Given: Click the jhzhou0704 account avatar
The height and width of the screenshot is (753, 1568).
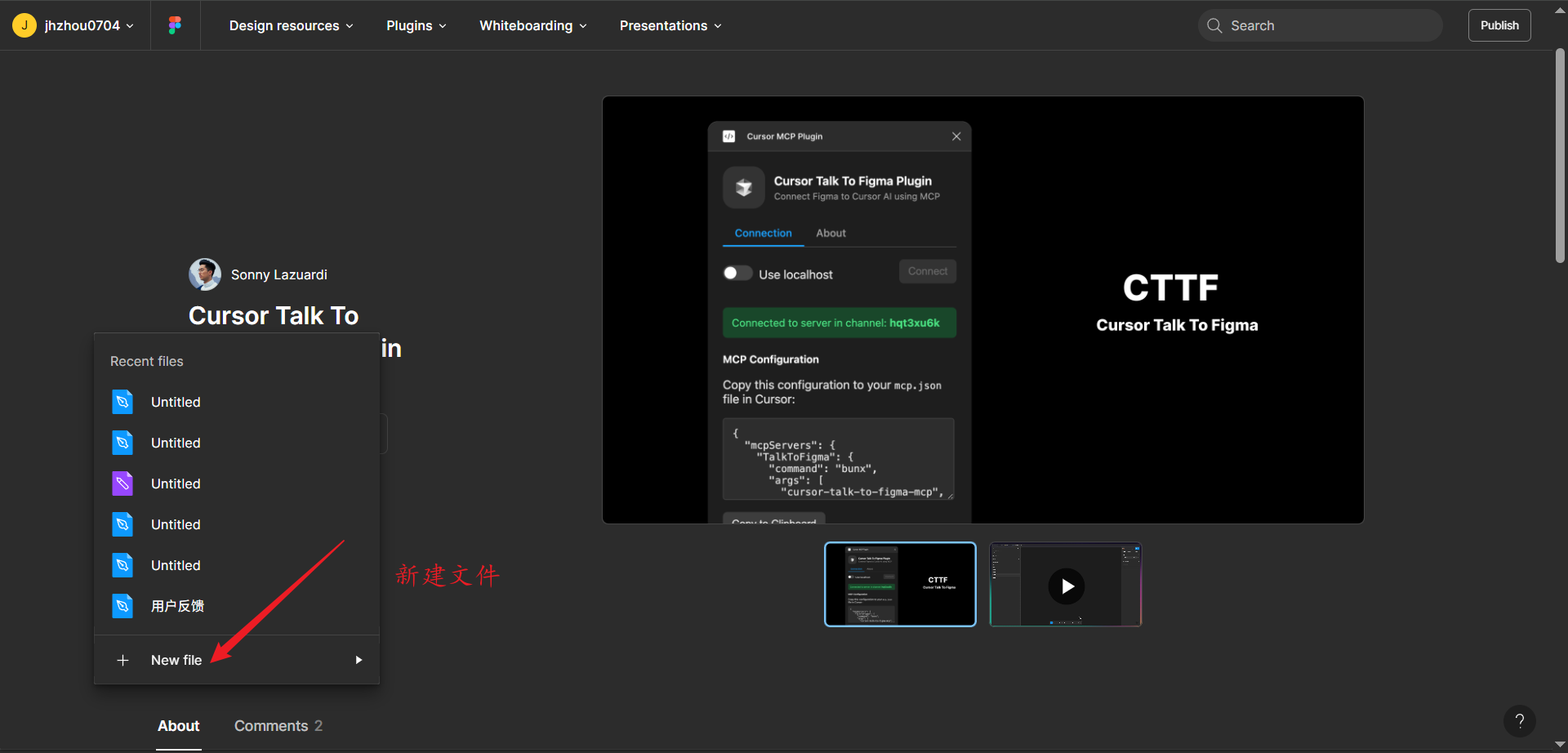Looking at the screenshot, I should 24,25.
